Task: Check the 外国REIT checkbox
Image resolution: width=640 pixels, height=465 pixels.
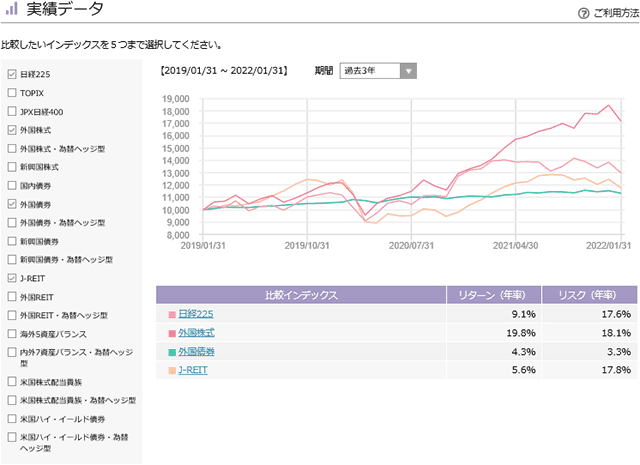Action: point(12,297)
